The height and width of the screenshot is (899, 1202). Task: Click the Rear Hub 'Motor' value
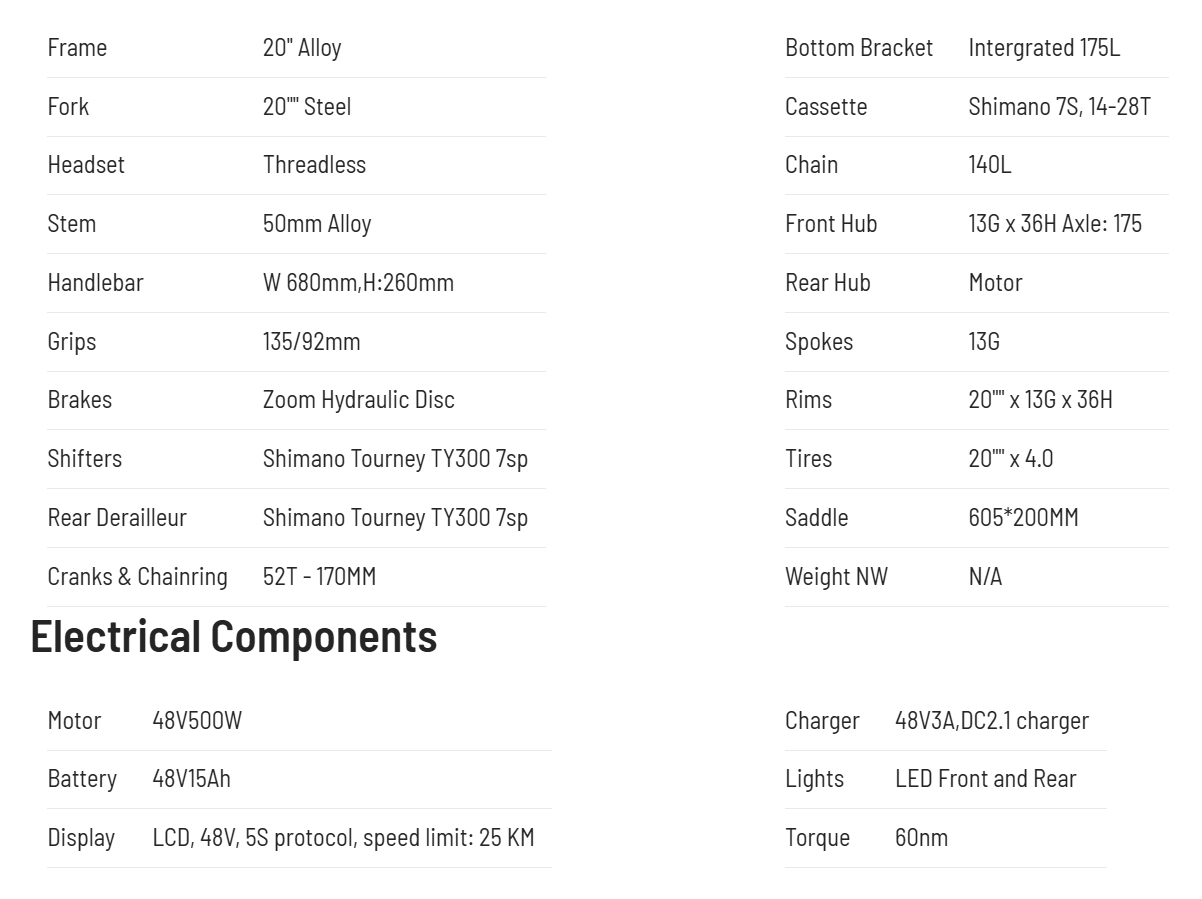click(995, 283)
